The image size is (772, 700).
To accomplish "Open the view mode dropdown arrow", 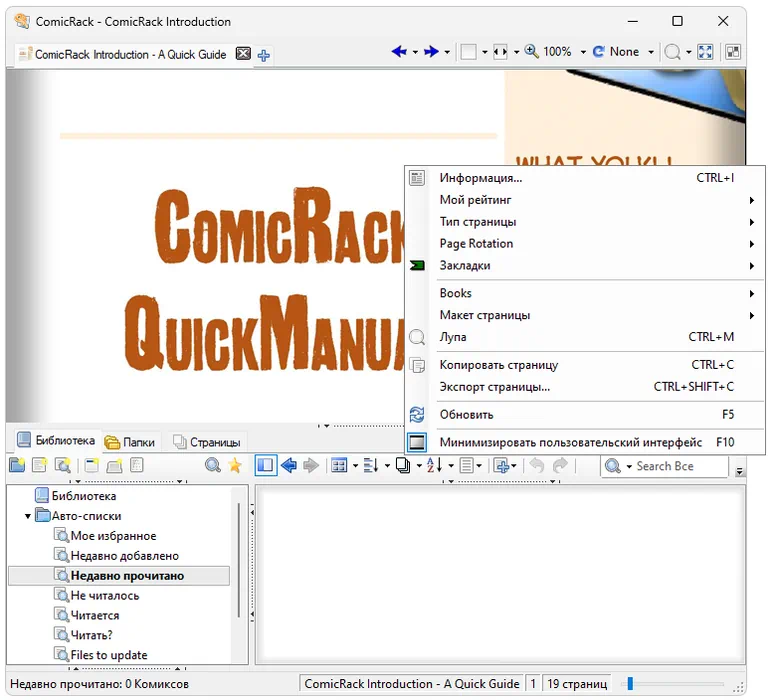I will (355, 466).
